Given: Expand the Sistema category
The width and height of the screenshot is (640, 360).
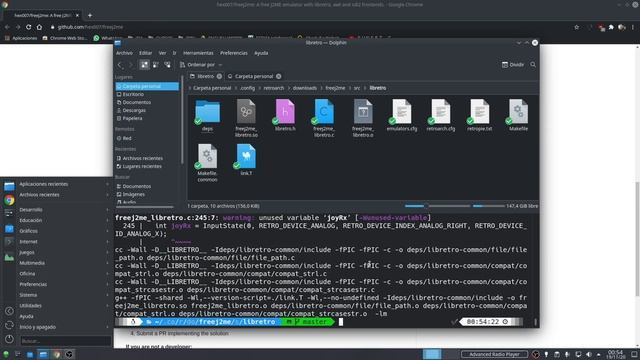Looking at the screenshot, I should 63,295.
